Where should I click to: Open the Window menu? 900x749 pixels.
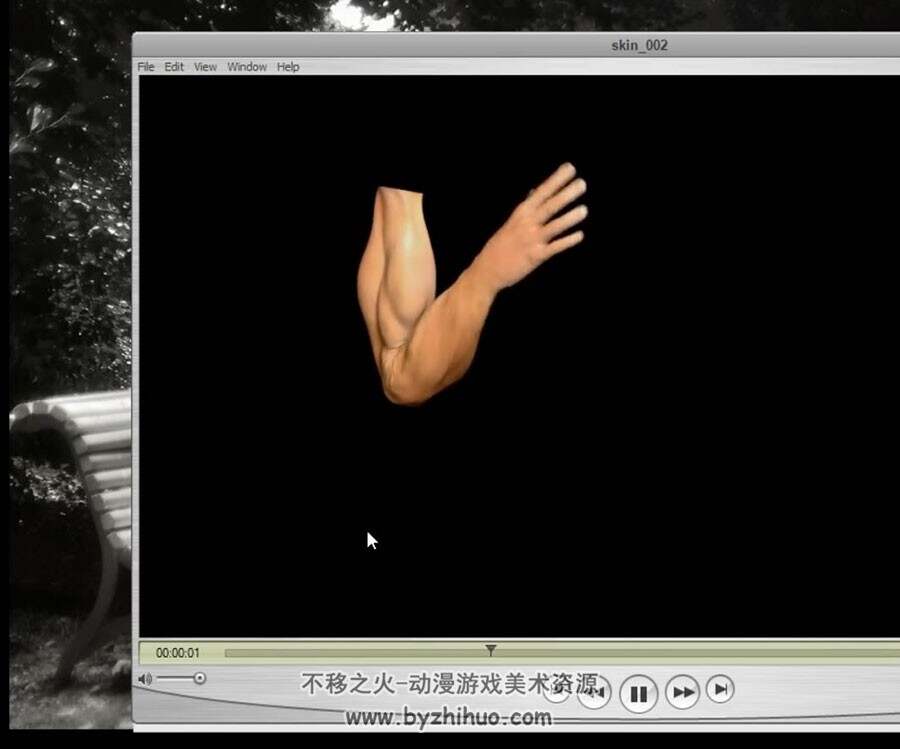[x=247, y=67]
